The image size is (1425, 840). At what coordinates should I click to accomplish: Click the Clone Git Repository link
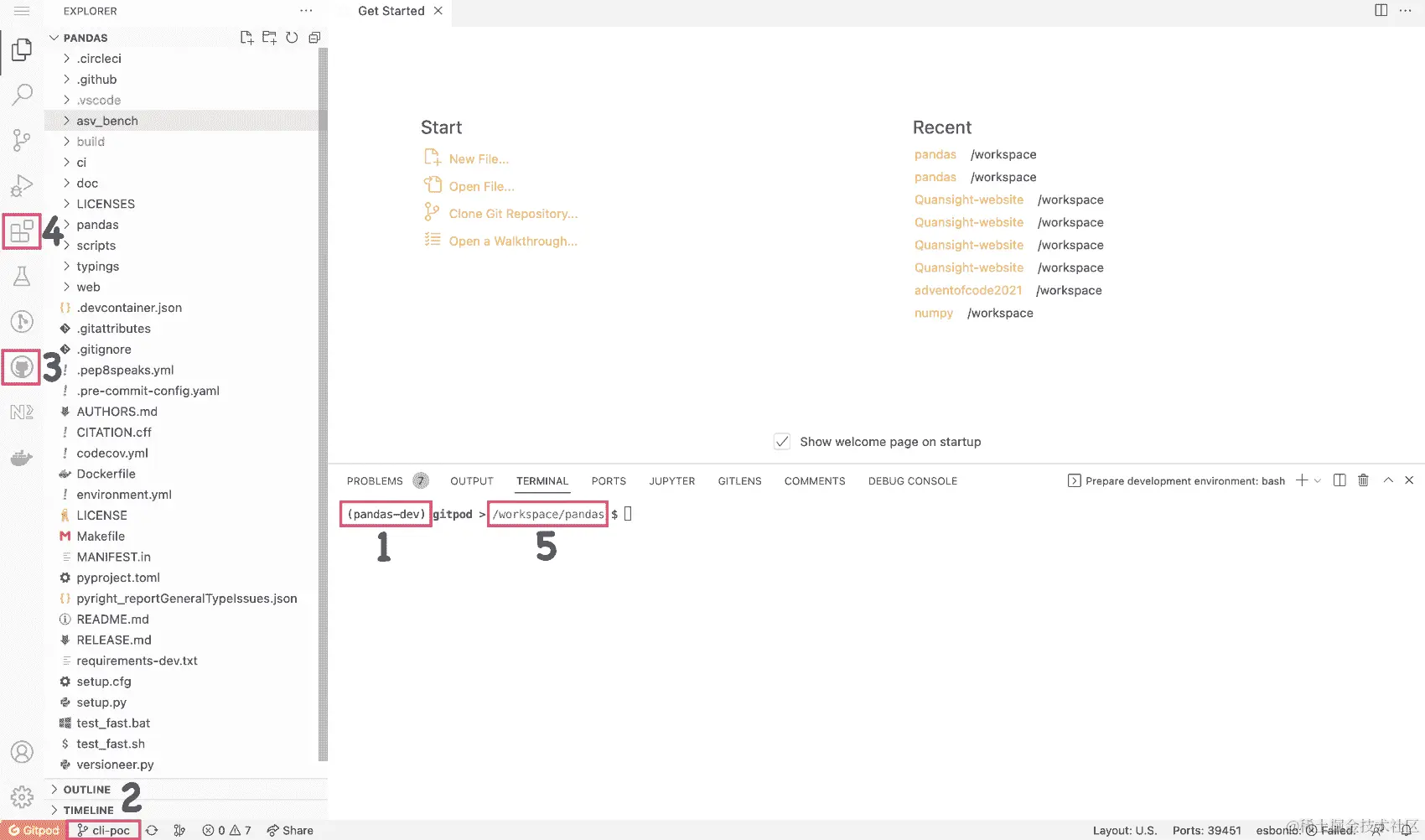point(513,214)
